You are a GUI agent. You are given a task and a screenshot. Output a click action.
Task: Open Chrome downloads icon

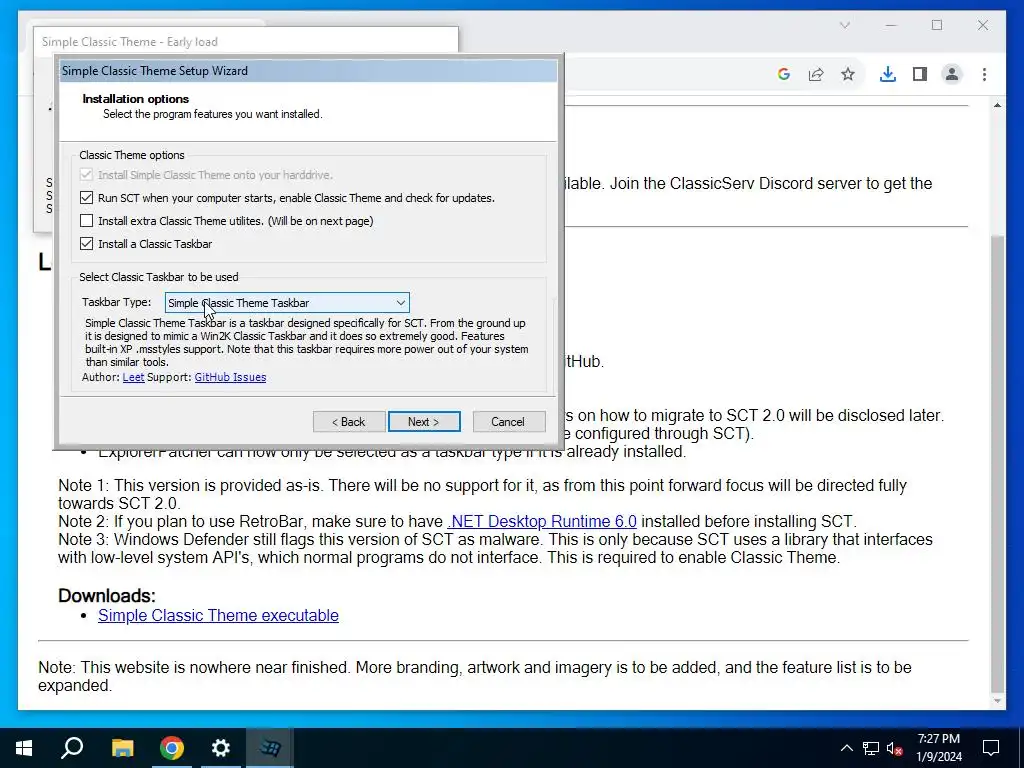pyautogui.click(x=888, y=74)
